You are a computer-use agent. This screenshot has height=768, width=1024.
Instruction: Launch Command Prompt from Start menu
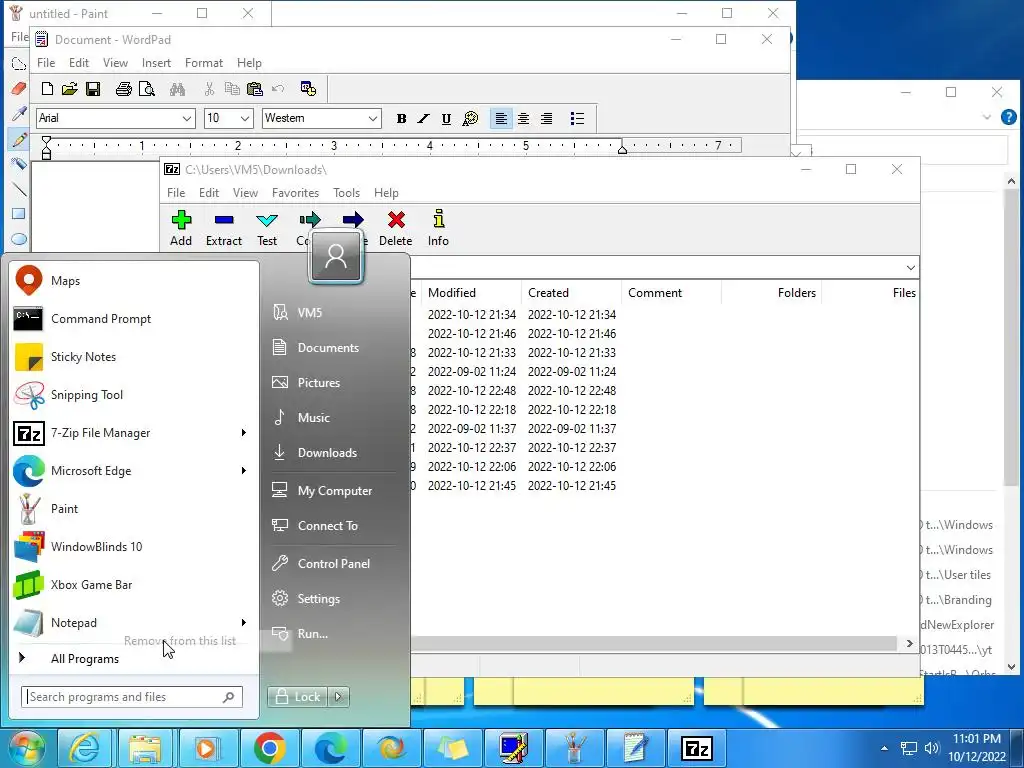point(135,319)
